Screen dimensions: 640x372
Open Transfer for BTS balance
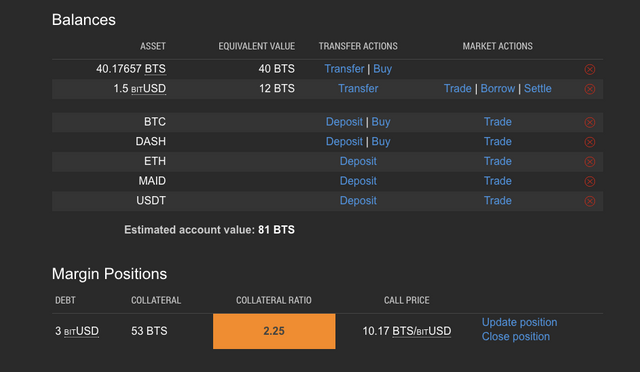(344, 69)
